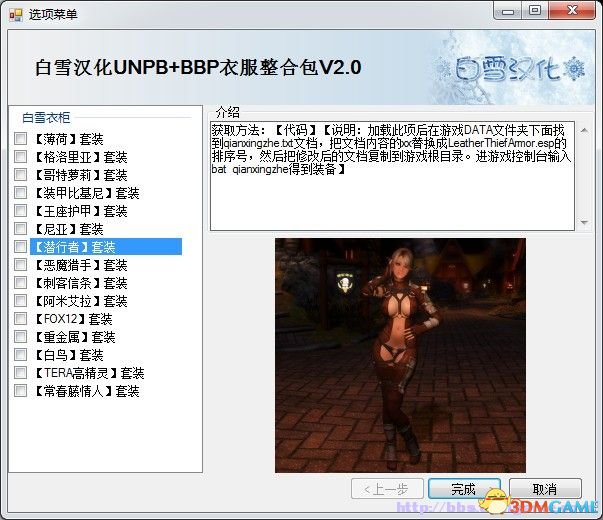
Task: Select the 【白鸟】套装 checkbox
Action: (20, 355)
